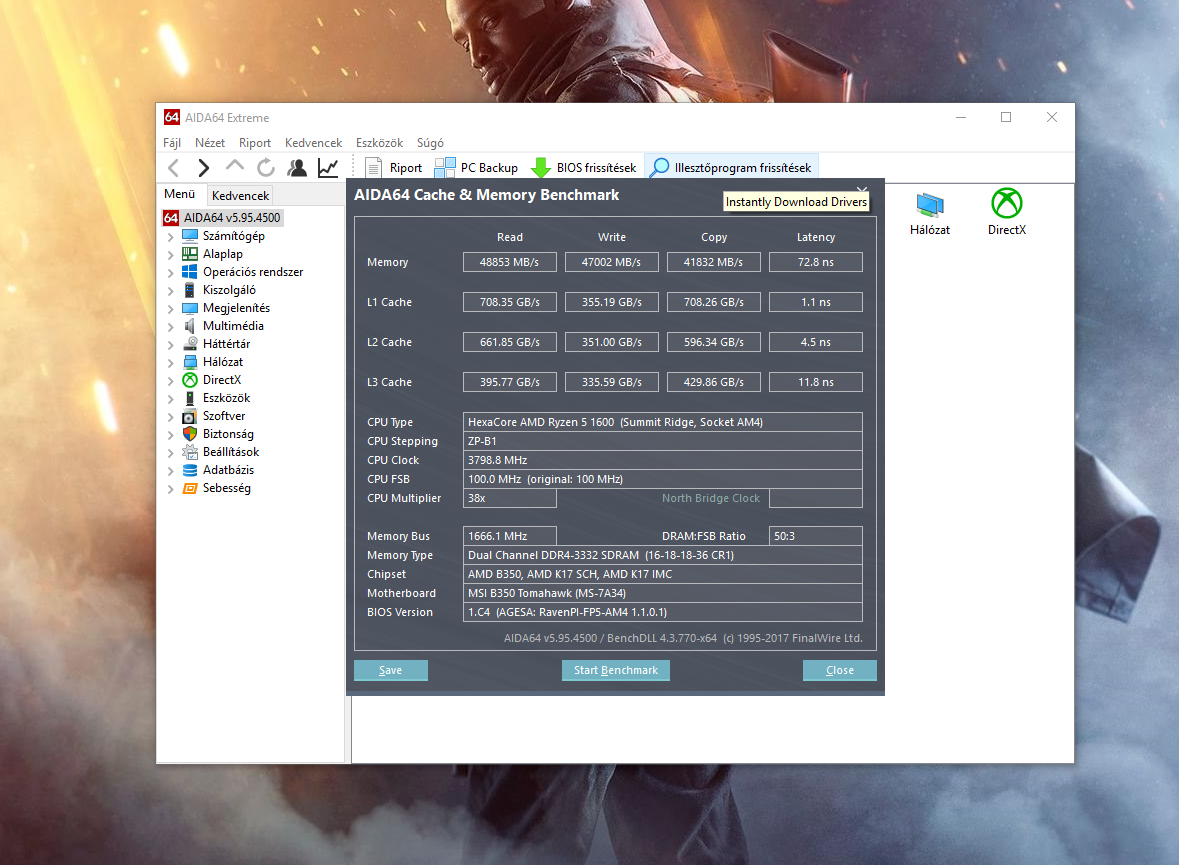Open Illesztőprogram frissítések toolbar item

731,168
